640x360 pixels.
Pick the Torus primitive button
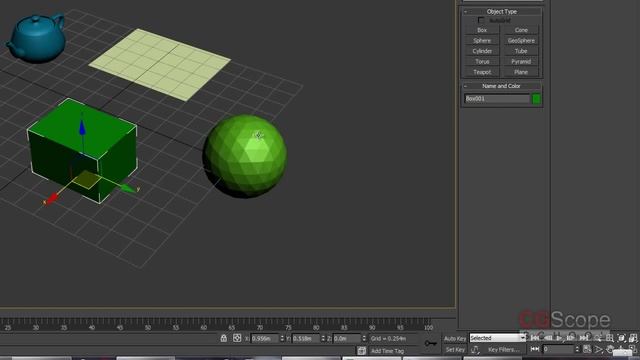pyautogui.click(x=482, y=62)
